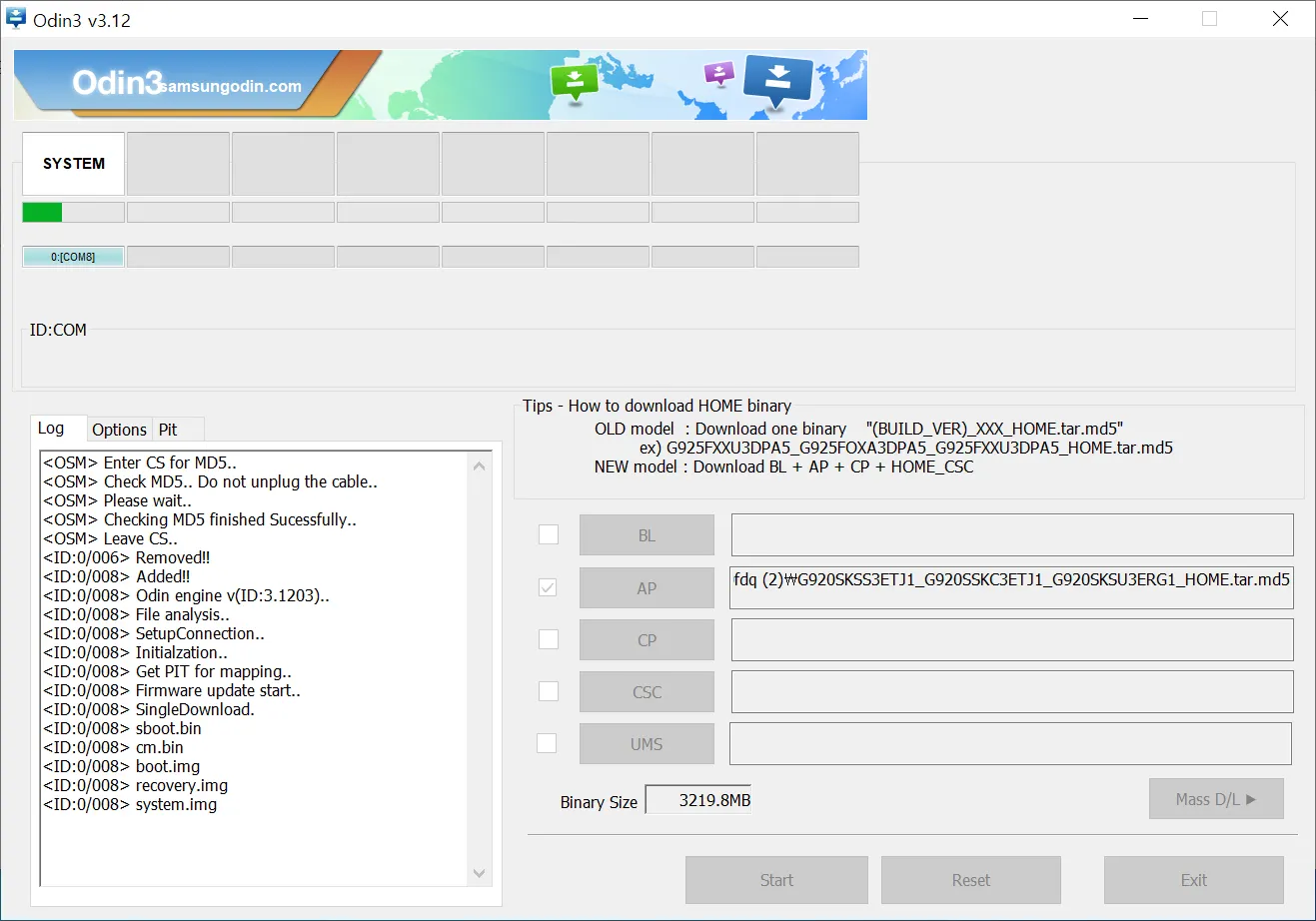Viewport: 1316px width, 921px height.
Task: Click the AP path field with HOME.tar.md5
Action: (1012, 588)
